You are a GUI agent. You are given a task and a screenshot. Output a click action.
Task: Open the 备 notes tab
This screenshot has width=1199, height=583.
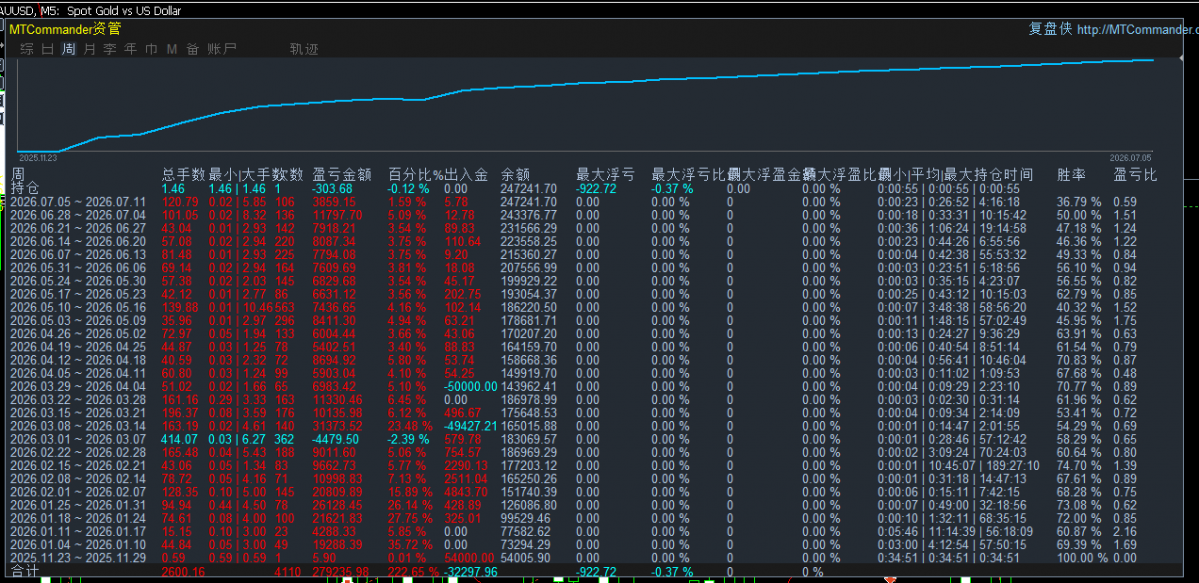pyautogui.click(x=193, y=49)
